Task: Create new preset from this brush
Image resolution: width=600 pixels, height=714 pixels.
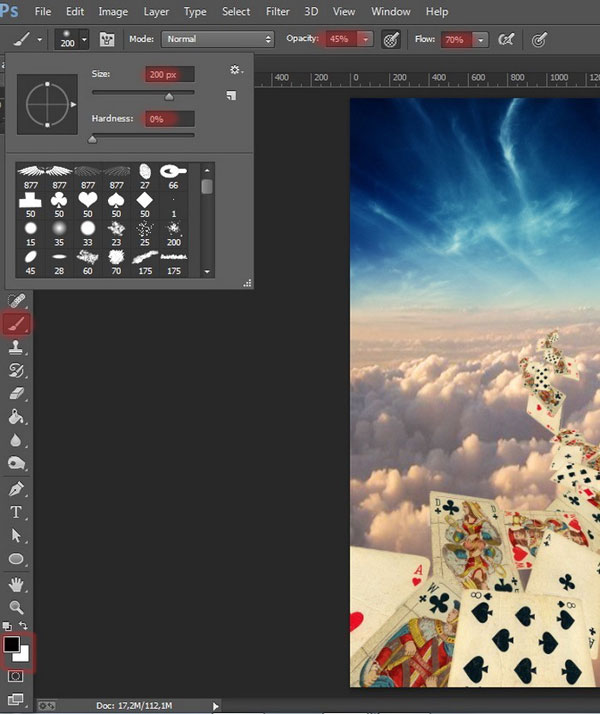Action: tap(231, 95)
